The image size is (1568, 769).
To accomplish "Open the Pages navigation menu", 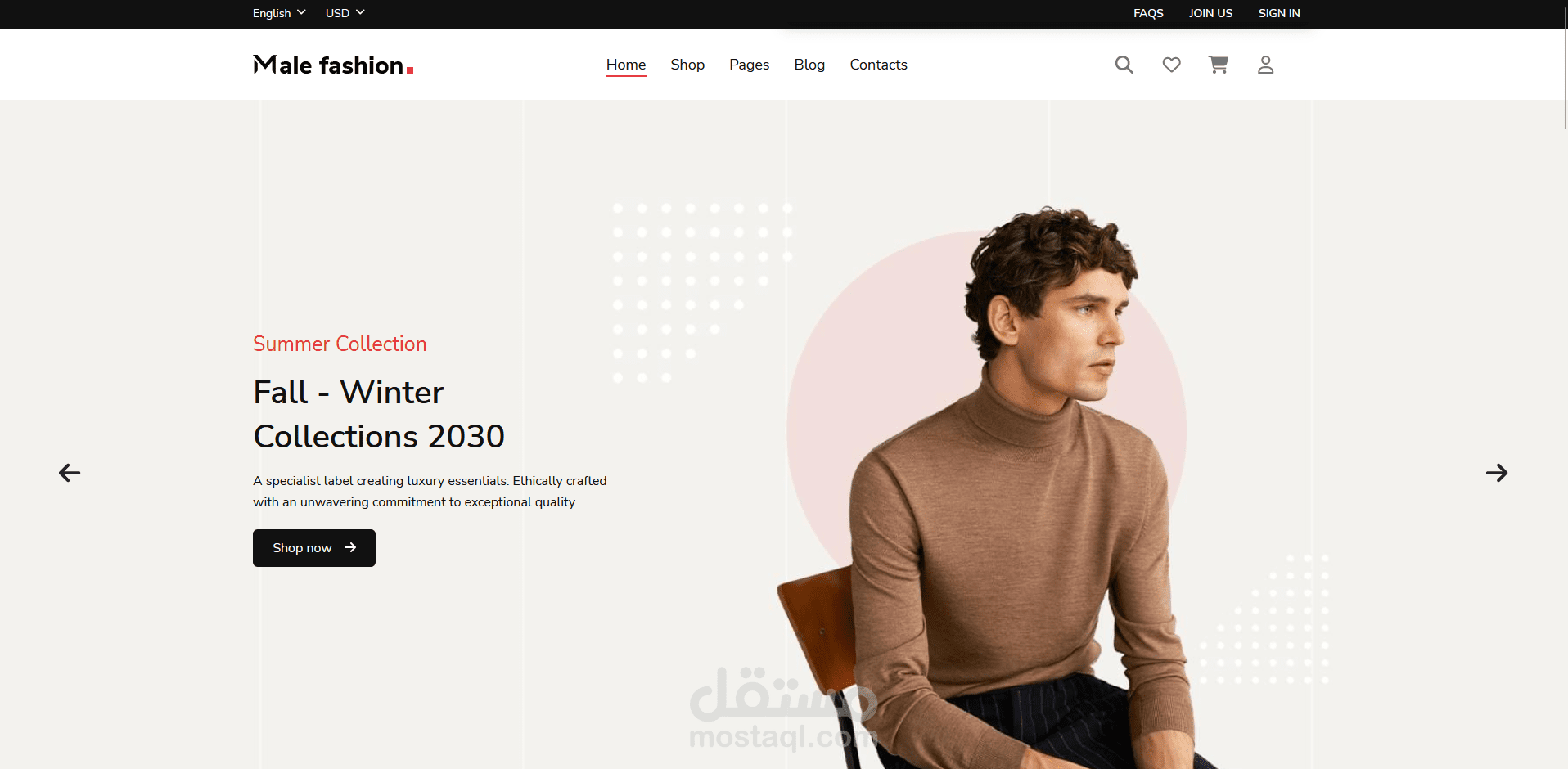I will pos(750,65).
